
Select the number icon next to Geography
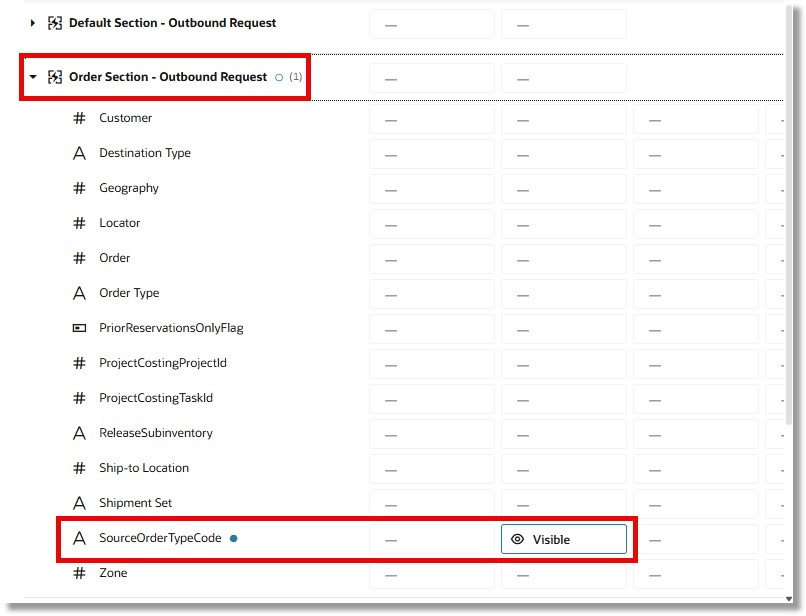pos(81,188)
